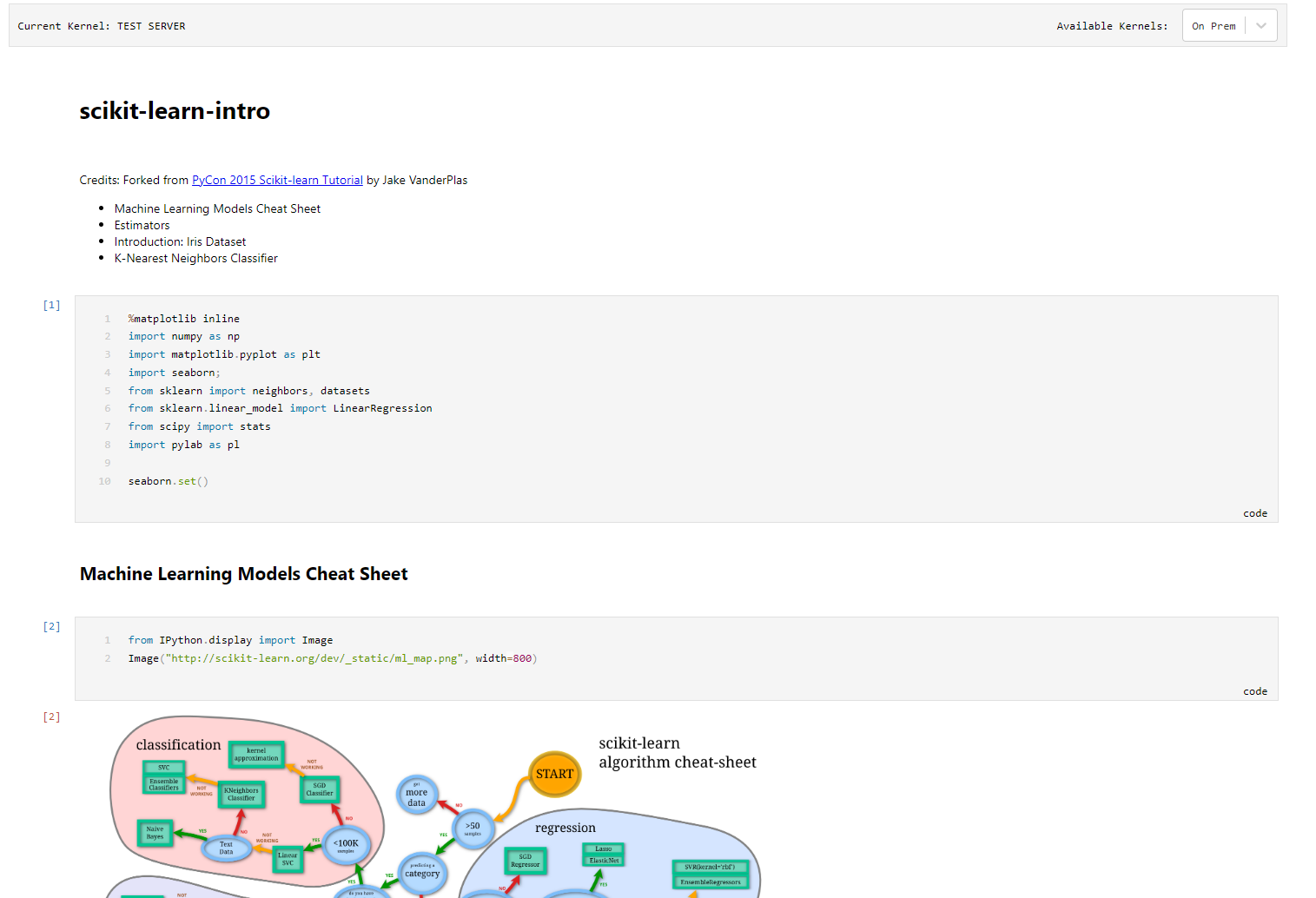Click the SVC box in the diagram
Screen dimensions: 1316x898
click(164, 768)
